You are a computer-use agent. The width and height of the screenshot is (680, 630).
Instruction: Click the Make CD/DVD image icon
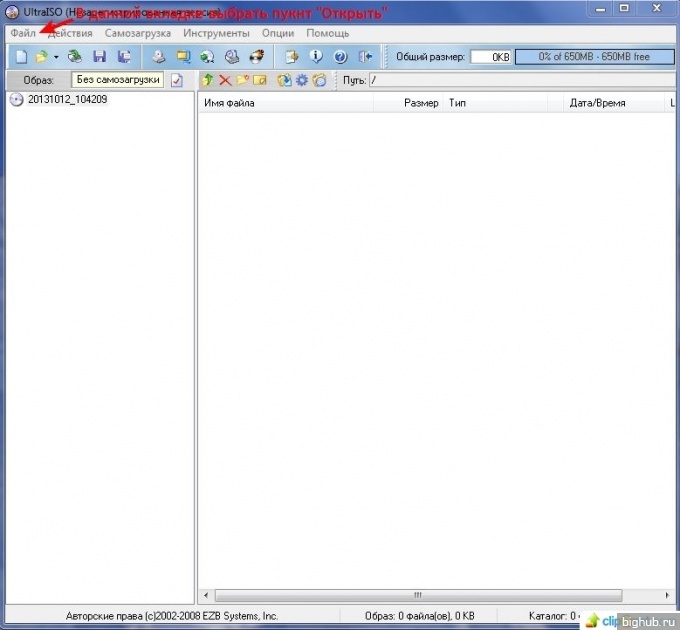pos(159,57)
